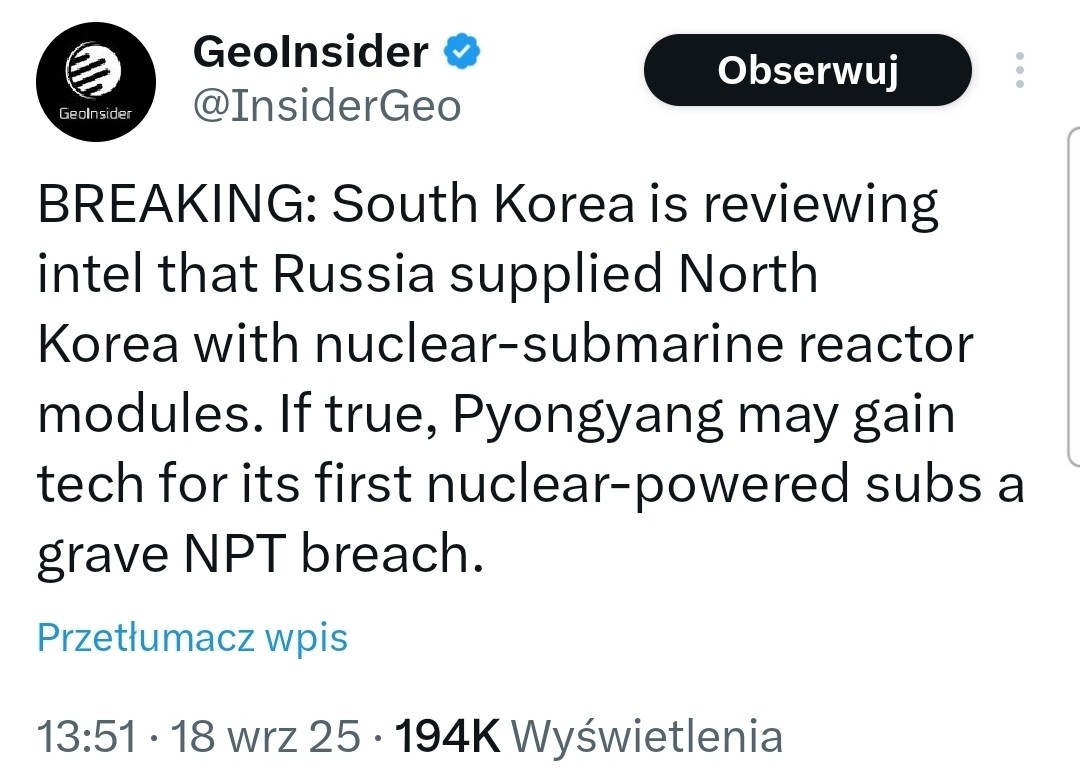This screenshot has width=1080, height=784.
Task: Open the three-dot more options menu
Action: pyautogui.click(x=1019, y=70)
